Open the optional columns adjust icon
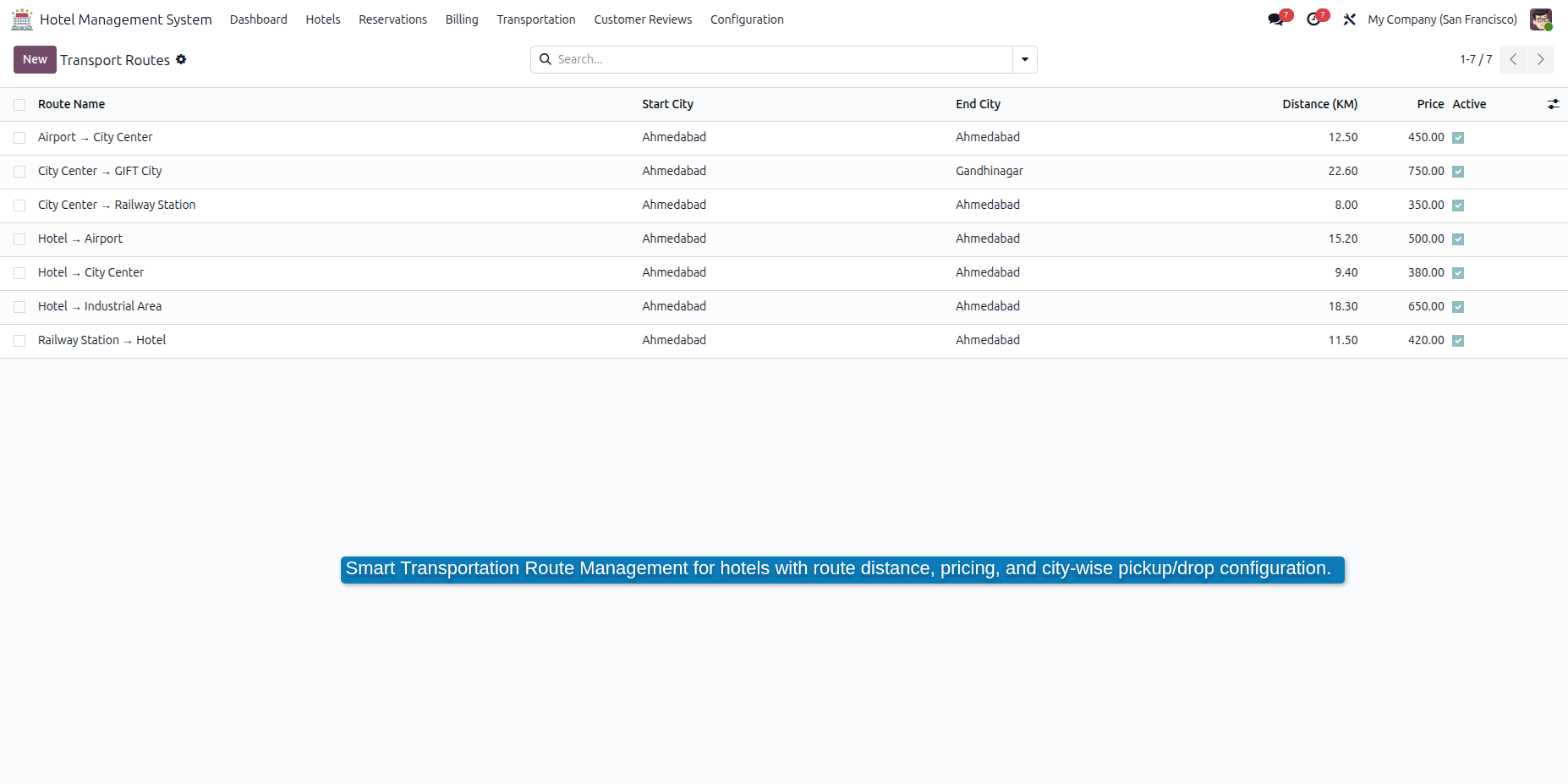Viewport: 1568px width, 784px height. coord(1553,104)
